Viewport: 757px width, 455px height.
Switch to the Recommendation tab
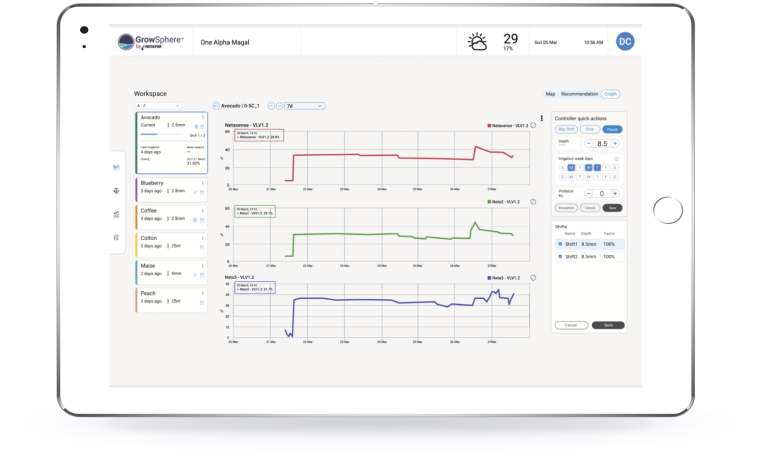(x=579, y=94)
